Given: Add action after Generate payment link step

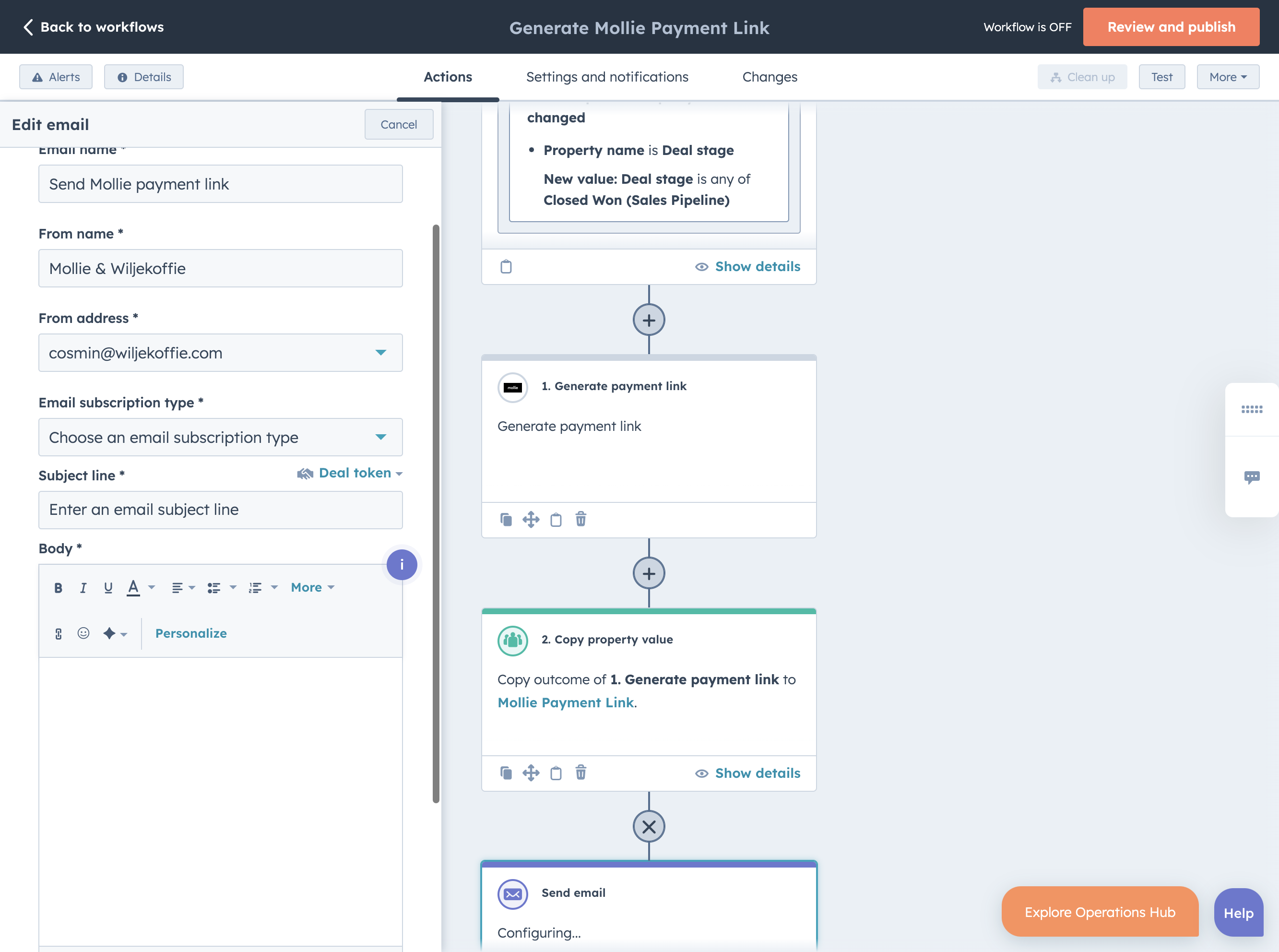Looking at the screenshot, I should pos(649,573).
